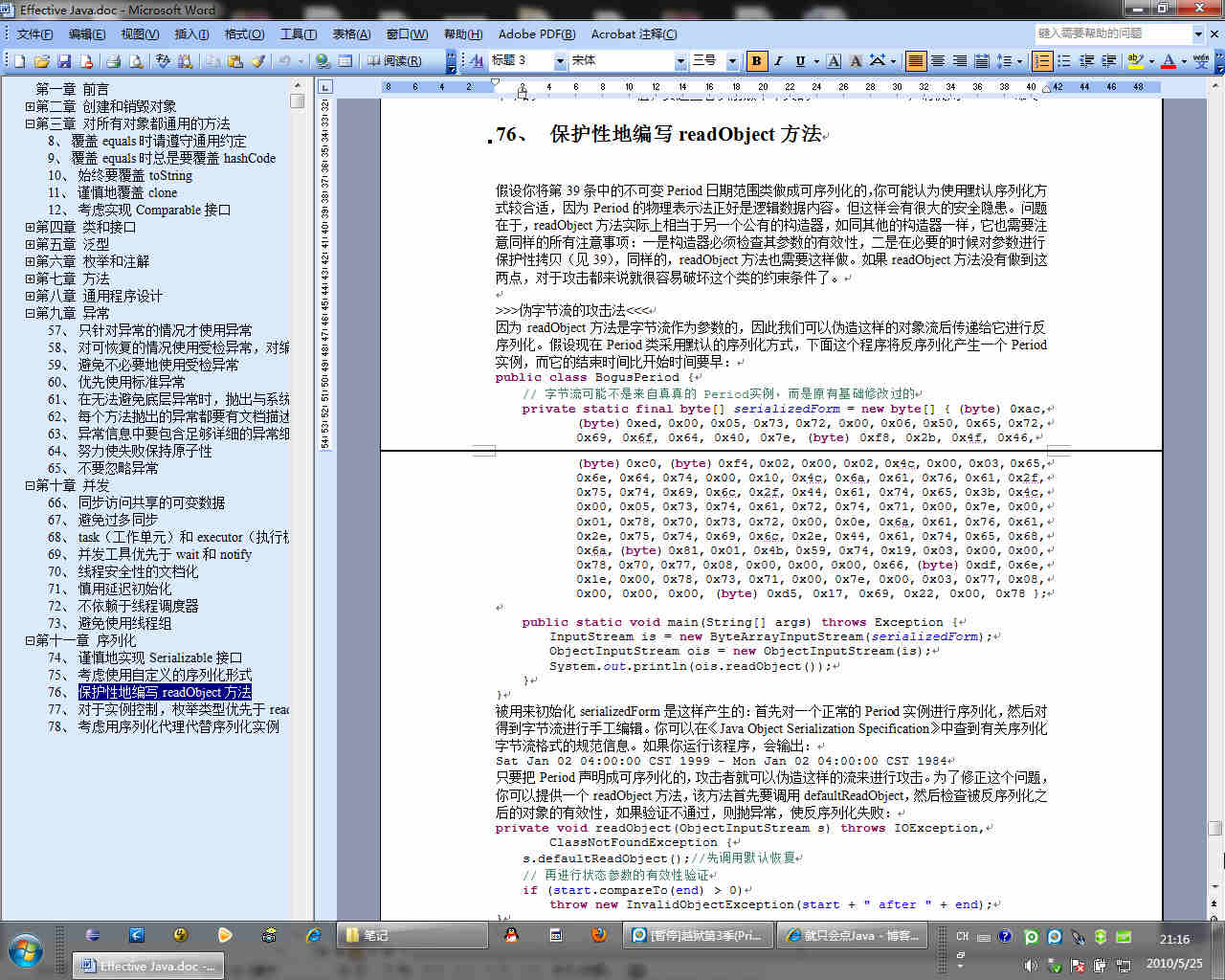This screenshot has width=1225, height=980.
Task: Open the 视图(V) menu
Action: click(140, 33)
